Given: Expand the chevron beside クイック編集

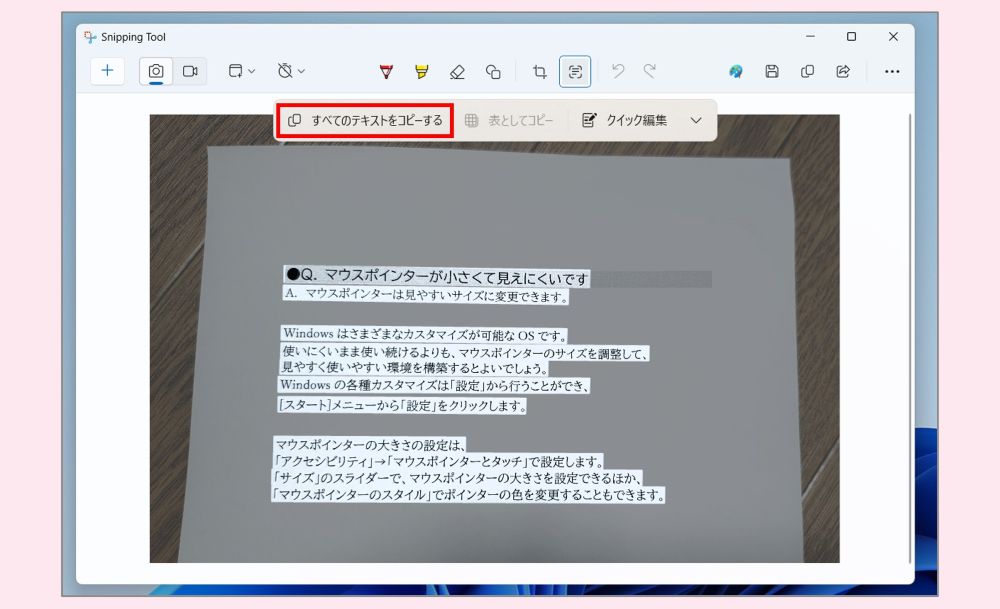Looking at the screenshot, I should coord(696,121).
